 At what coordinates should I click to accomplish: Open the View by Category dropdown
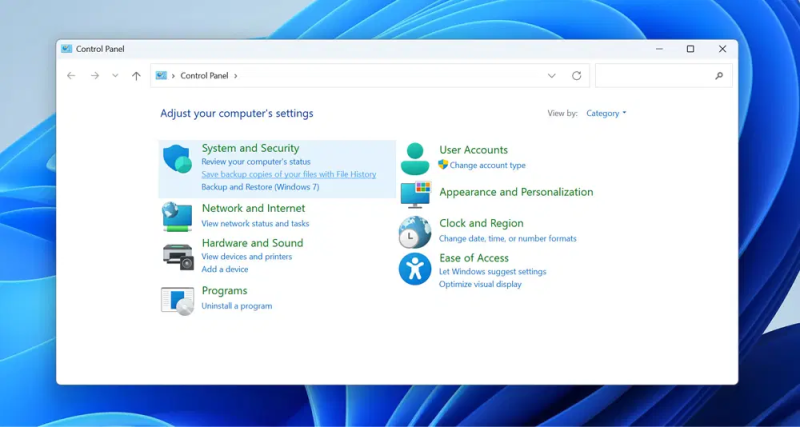coord(606,113)
